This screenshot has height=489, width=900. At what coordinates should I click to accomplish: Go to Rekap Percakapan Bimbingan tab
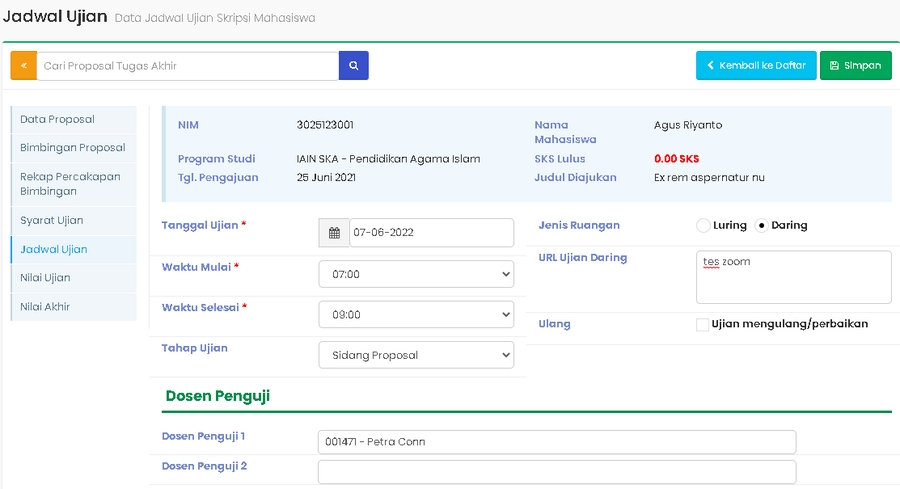click(73, 184)
